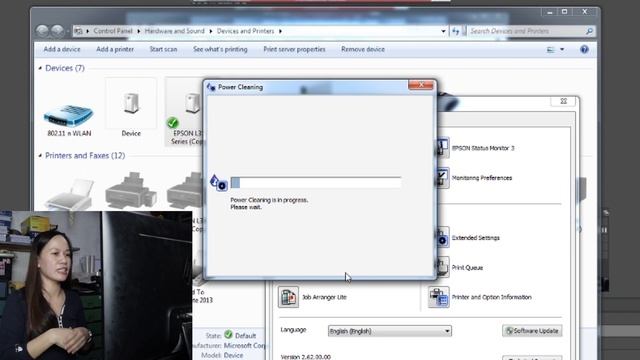Expand arrow after Hardware and Sound breadcrumb
Image resolution: width=640 pixels, height=360 pixels.
(211, 31)
